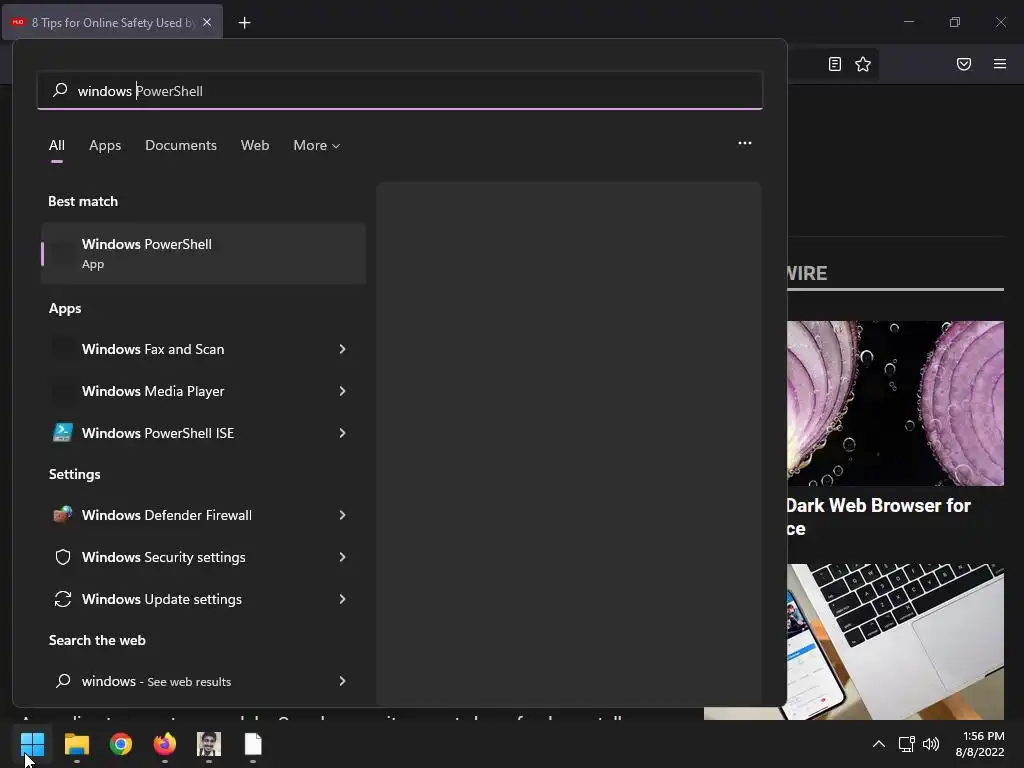
Task: Click the Windows Update refresh icon
Action: click(63, 599)
